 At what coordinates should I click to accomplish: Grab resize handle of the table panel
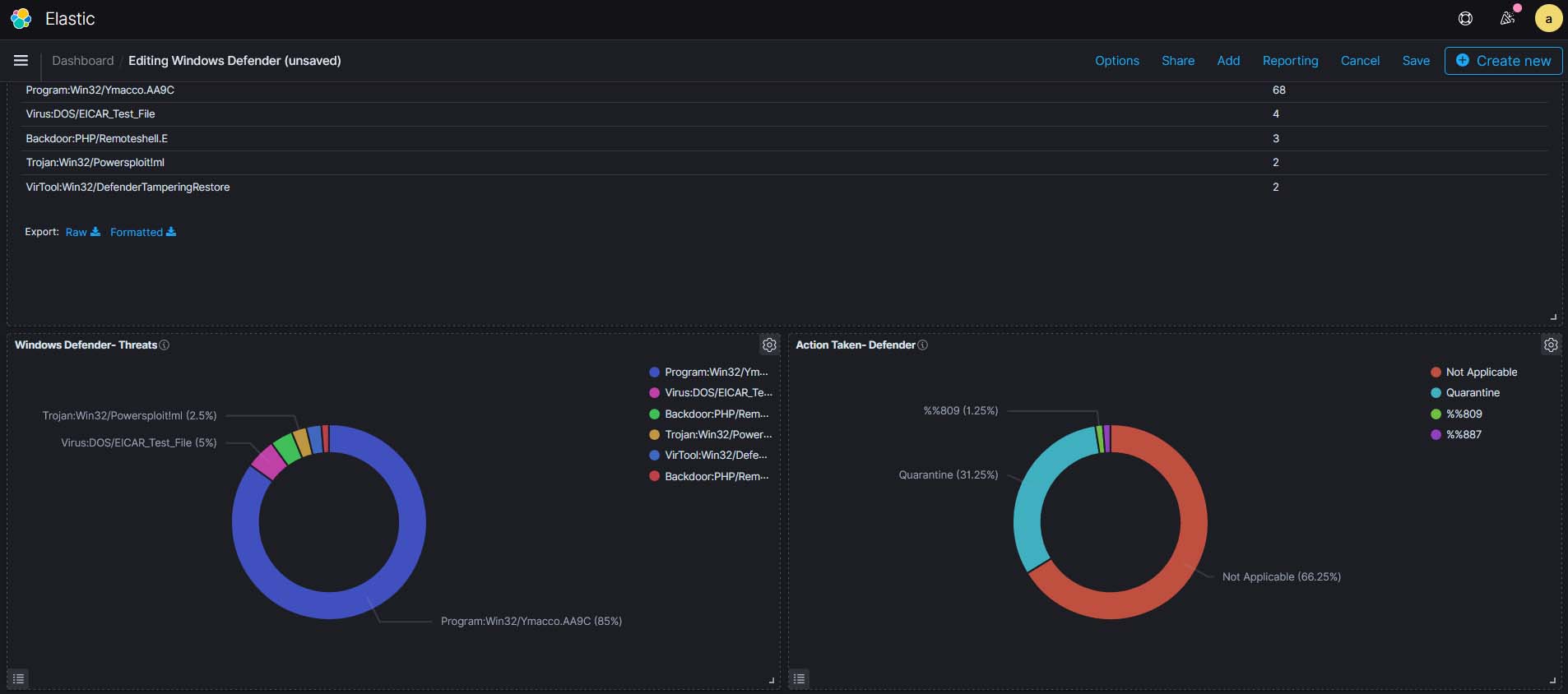(x=1553, y=317)
